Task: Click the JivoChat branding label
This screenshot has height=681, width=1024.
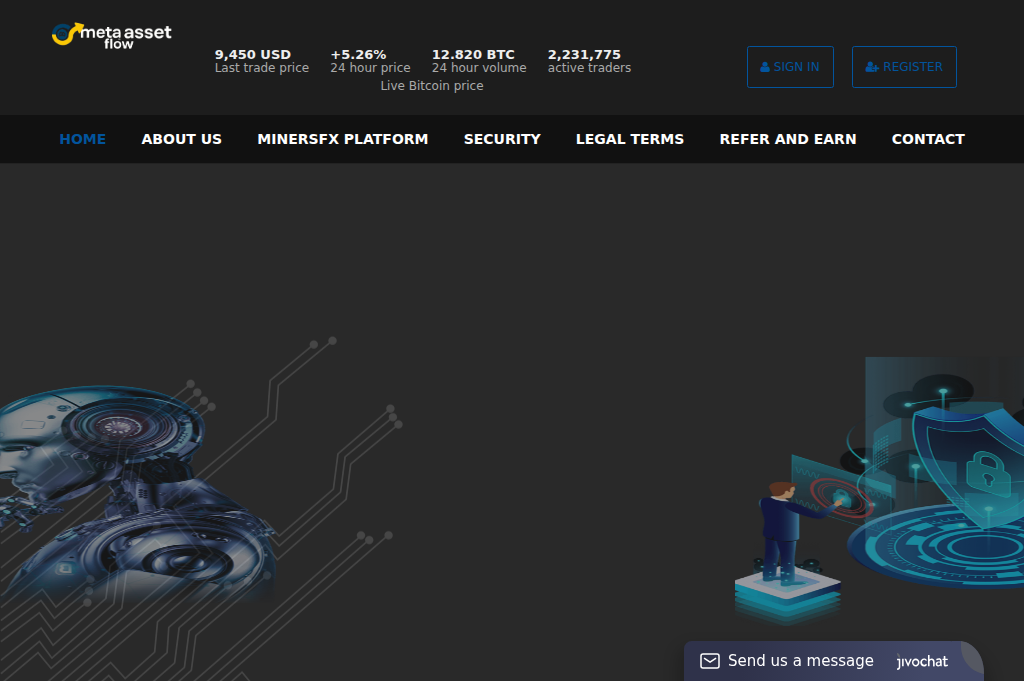Action: coord(920,662)
